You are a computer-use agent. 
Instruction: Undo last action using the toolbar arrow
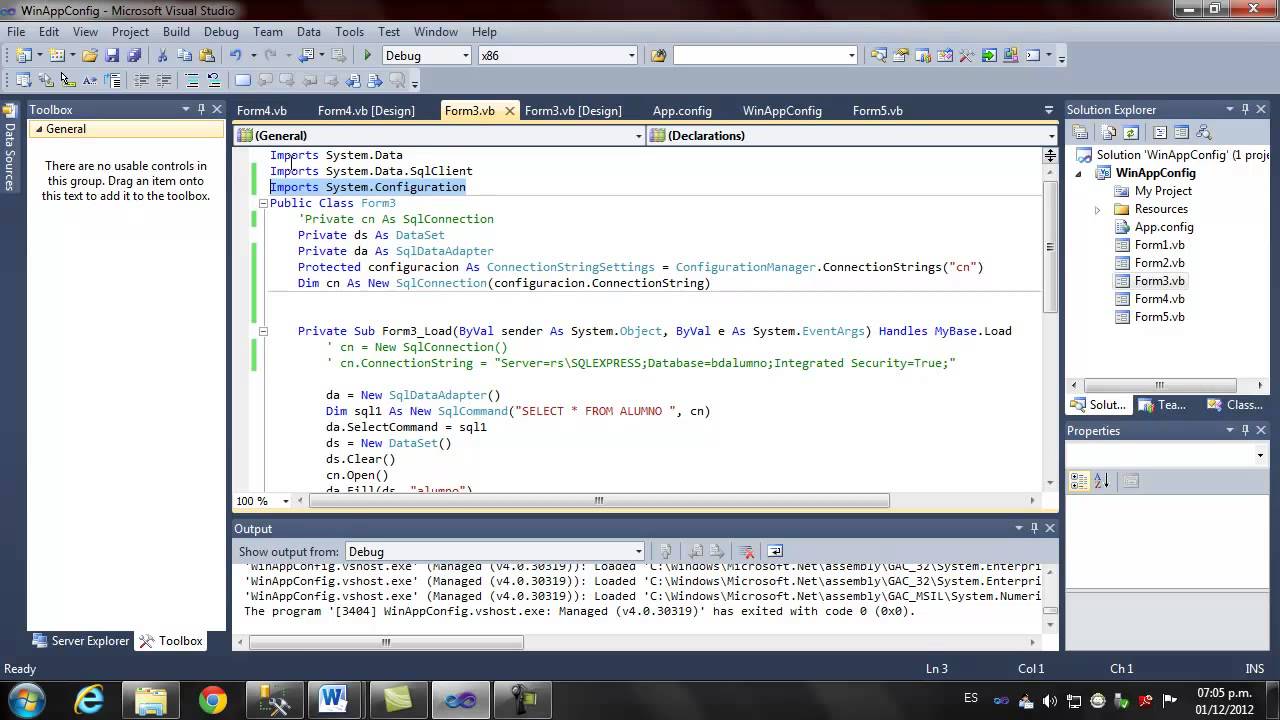coord(235,55)
